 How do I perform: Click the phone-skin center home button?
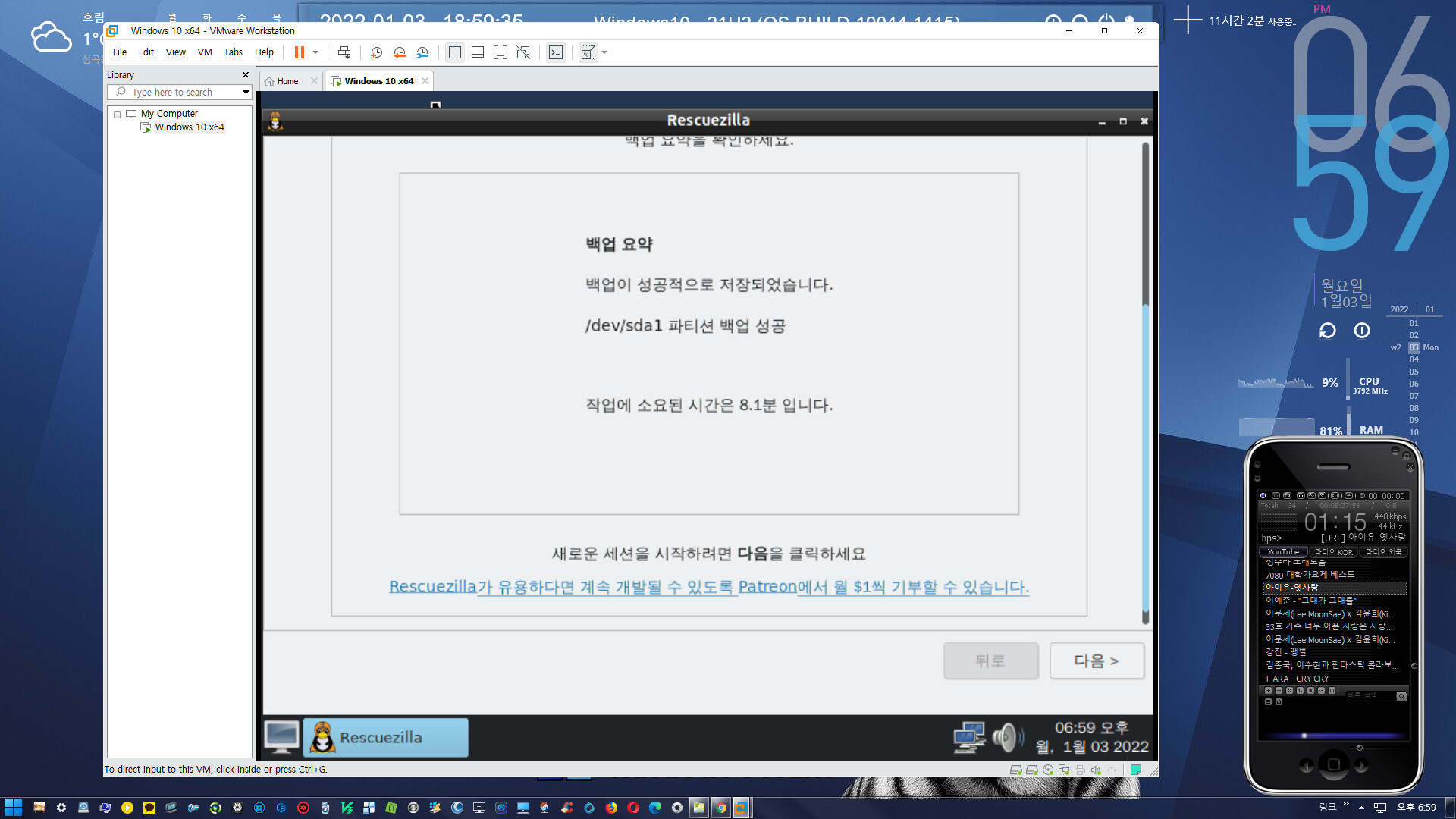click(1334, 764)
